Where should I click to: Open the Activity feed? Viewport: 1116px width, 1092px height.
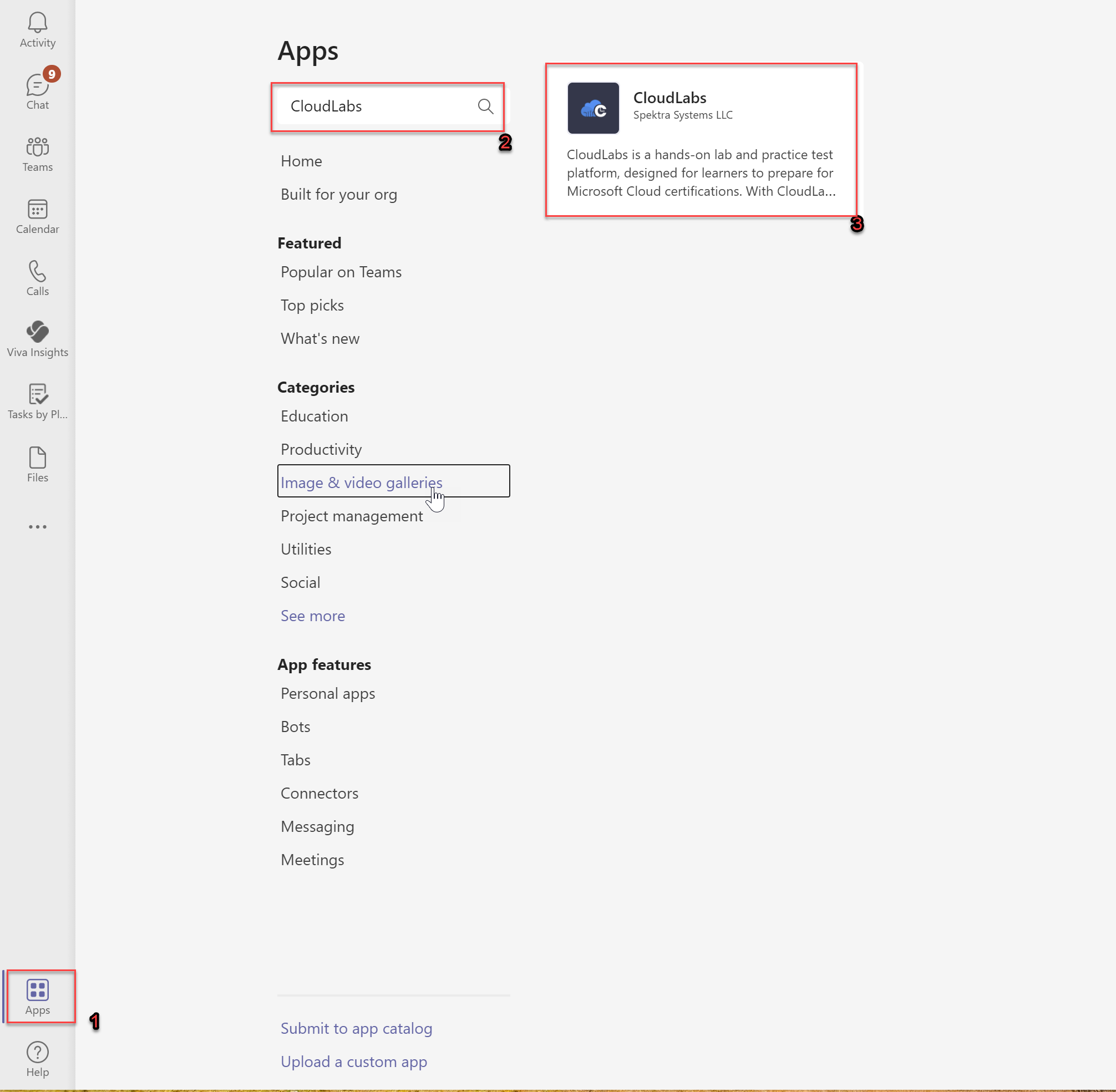[x=37, y=28]
